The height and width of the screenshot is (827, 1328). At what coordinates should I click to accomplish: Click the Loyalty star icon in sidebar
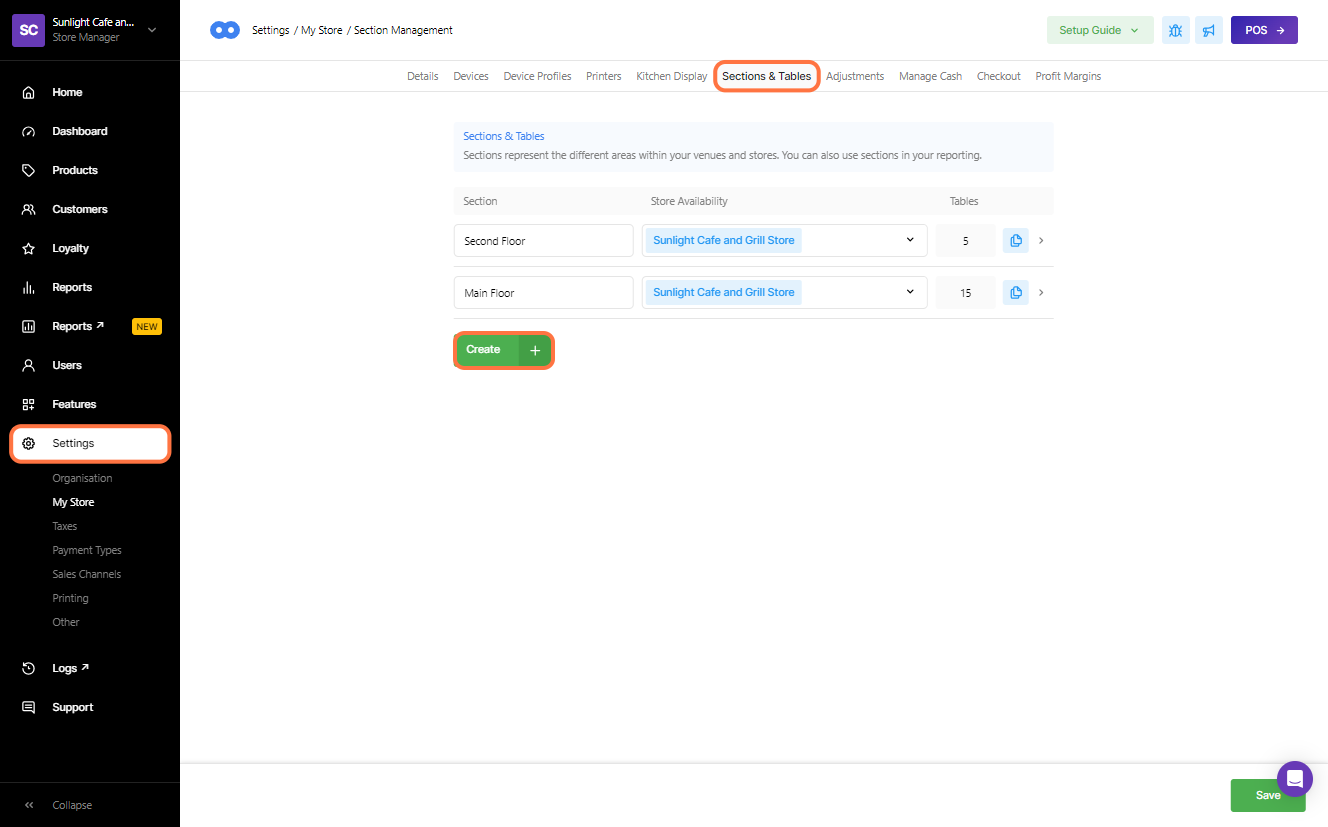(29, 248)
